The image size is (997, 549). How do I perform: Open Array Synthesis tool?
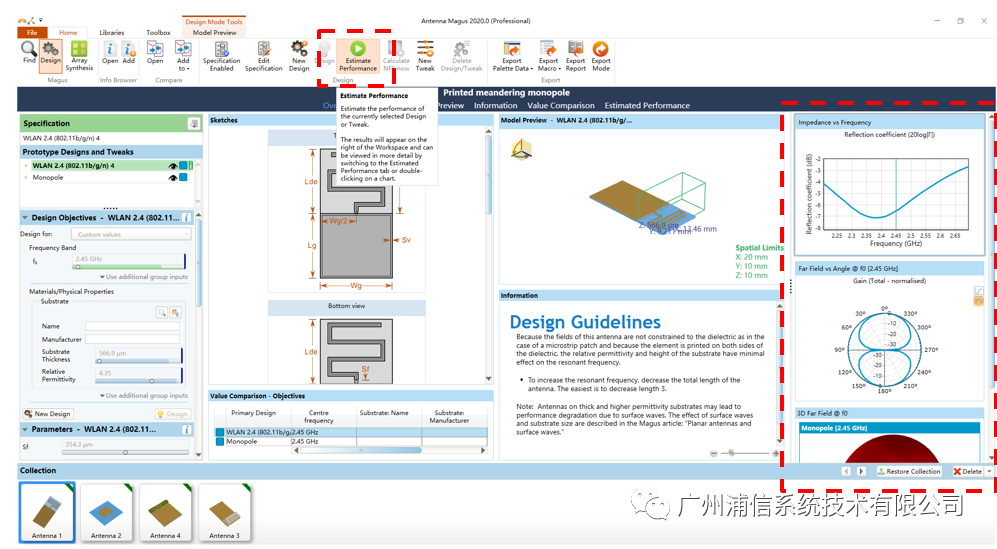pos(79,56)
